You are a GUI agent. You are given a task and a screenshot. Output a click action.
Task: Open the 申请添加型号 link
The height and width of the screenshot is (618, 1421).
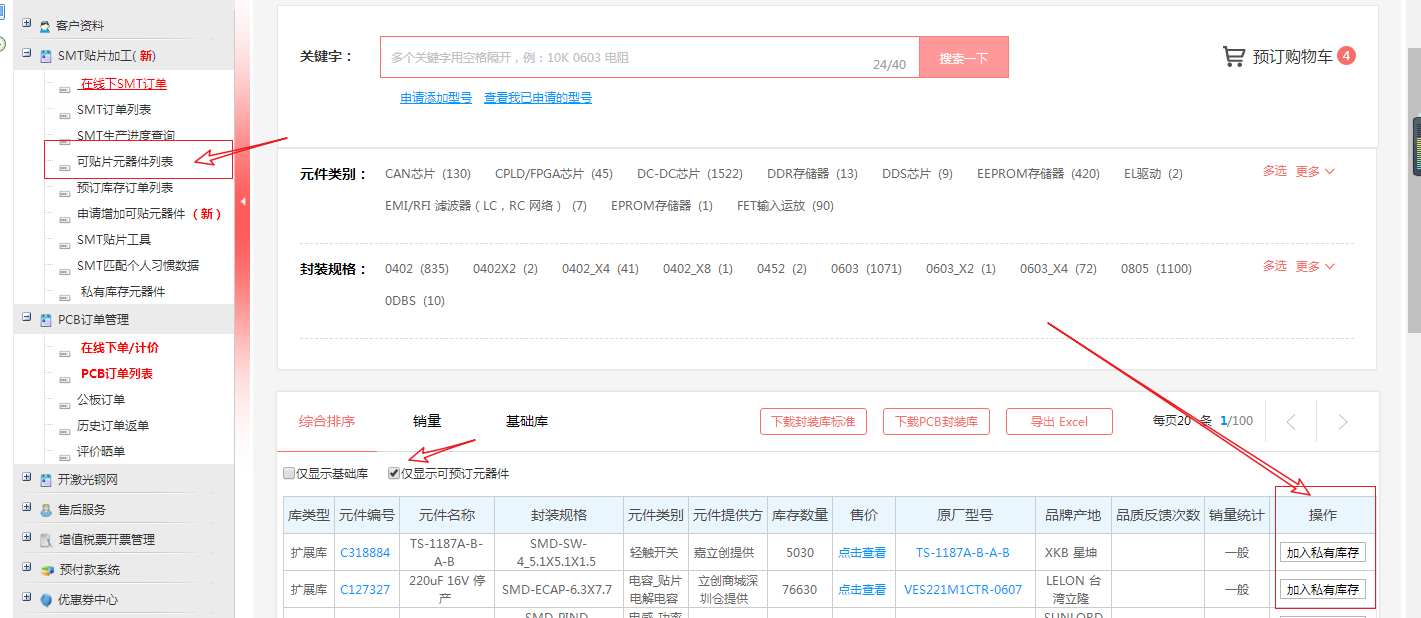(x=436, y=98)
